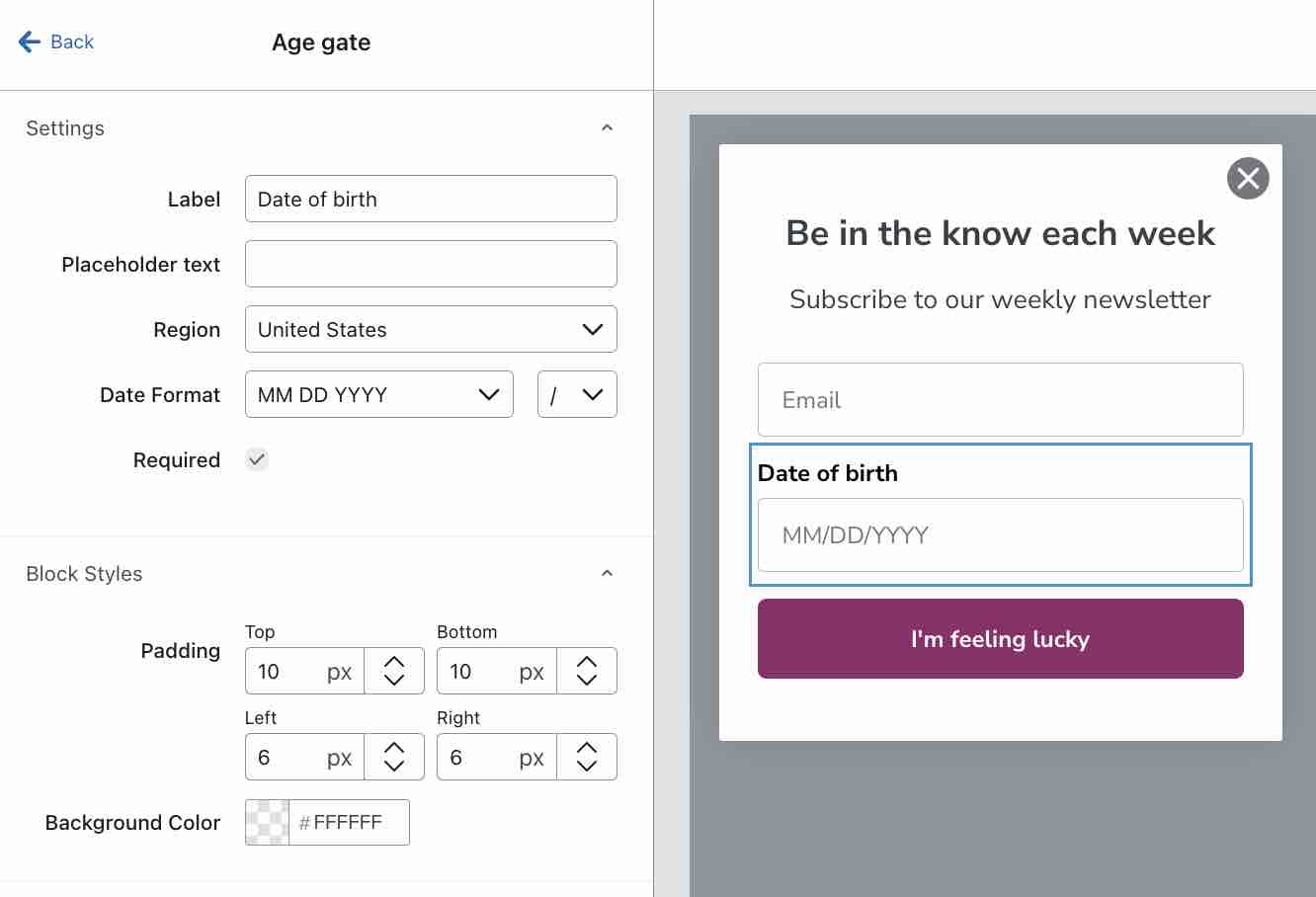
Task: Open the Background Color swatch
Action: coord(267,822)
